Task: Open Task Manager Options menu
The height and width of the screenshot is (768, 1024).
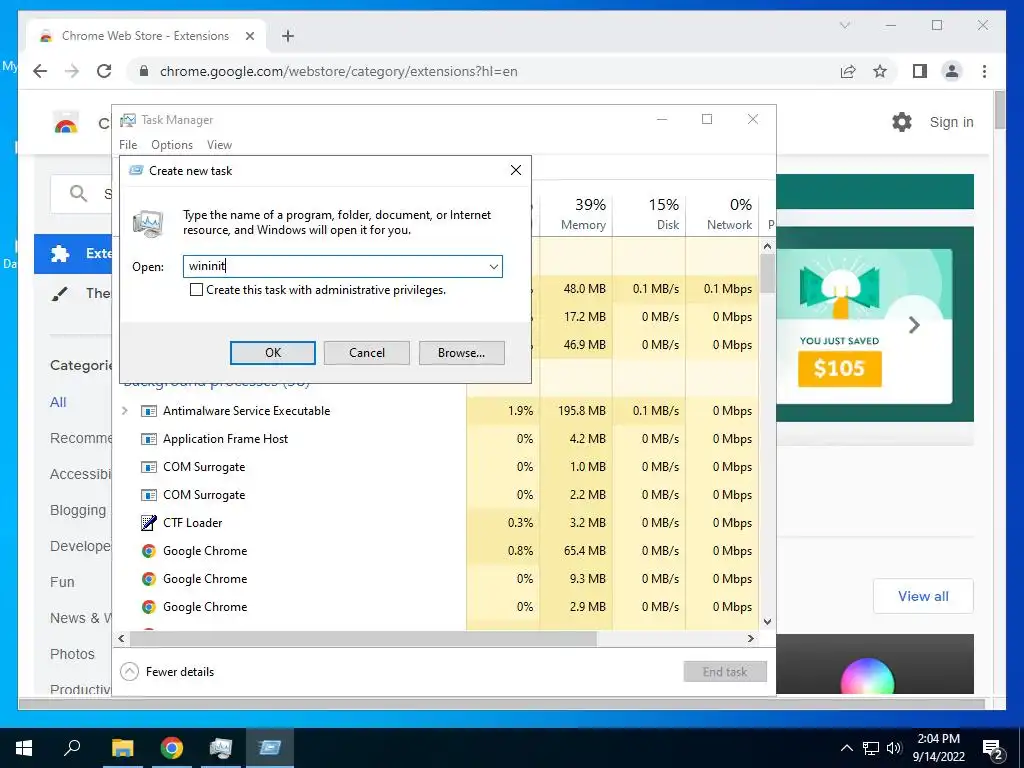Action: coord(172,145)
